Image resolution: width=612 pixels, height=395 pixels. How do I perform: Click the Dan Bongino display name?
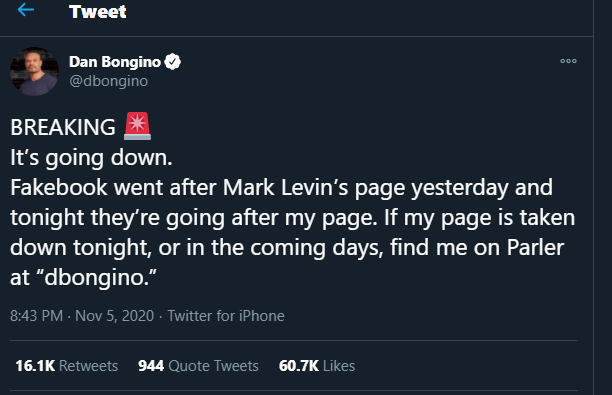click(115, 62)
